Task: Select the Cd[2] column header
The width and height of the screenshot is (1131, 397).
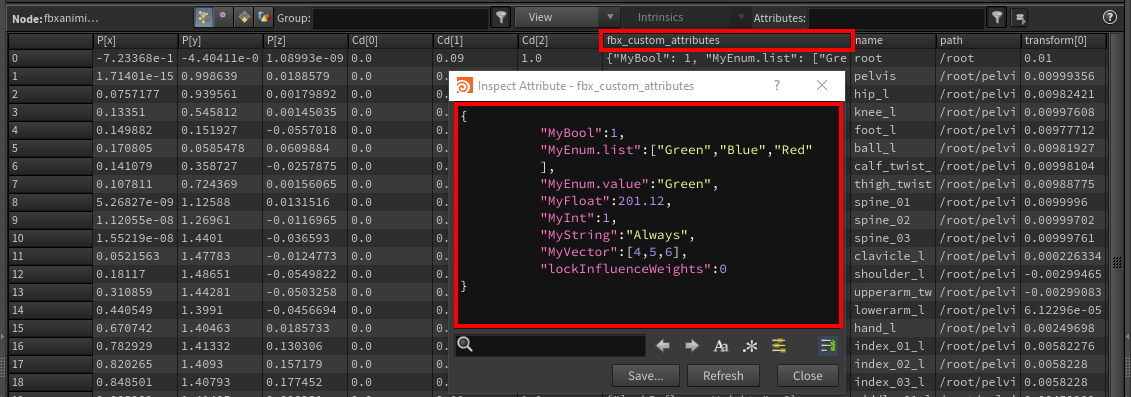Action: pyautogui.click(x=559, y=41)
